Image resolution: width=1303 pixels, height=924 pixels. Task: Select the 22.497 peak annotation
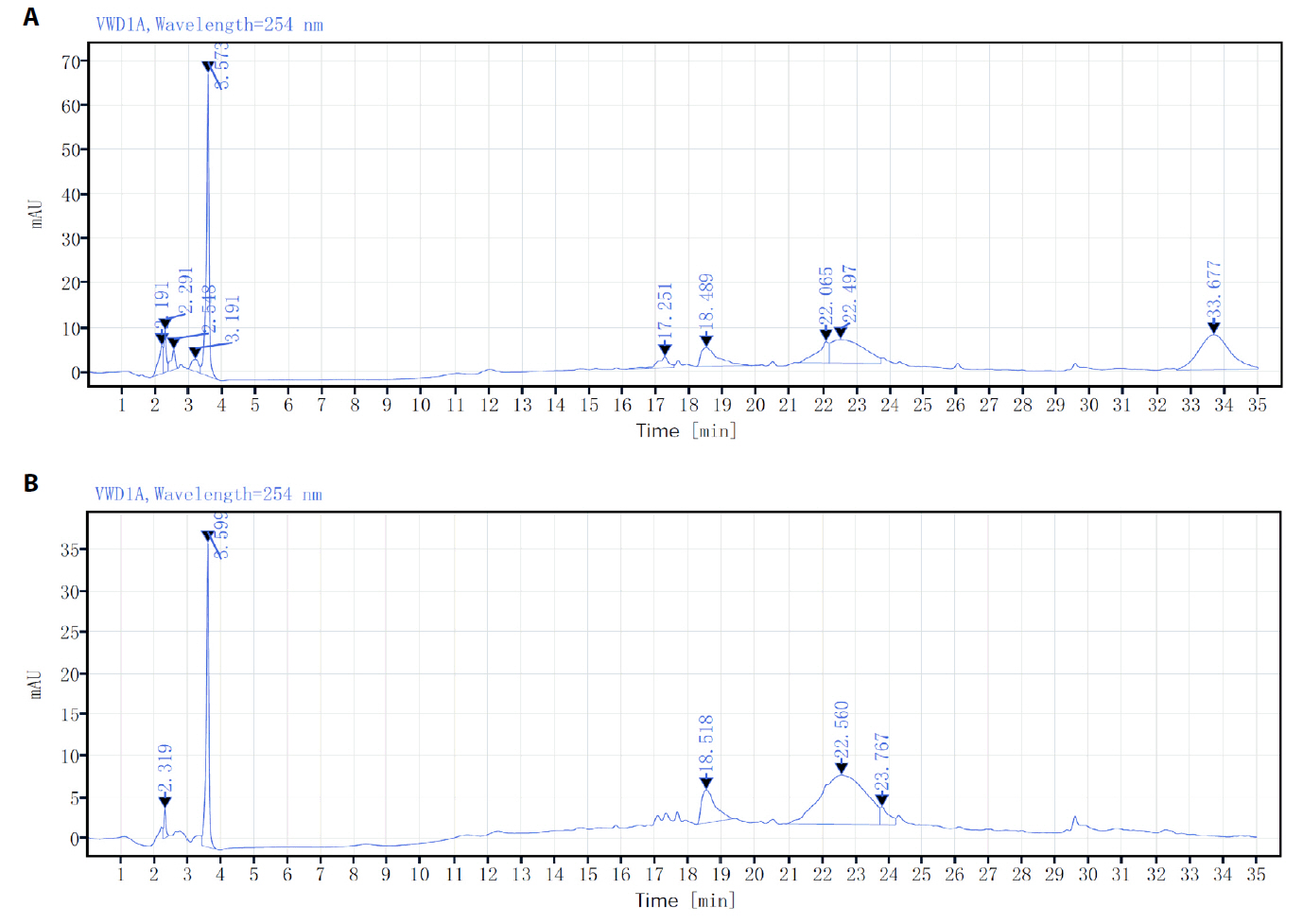tap(850, 293)
